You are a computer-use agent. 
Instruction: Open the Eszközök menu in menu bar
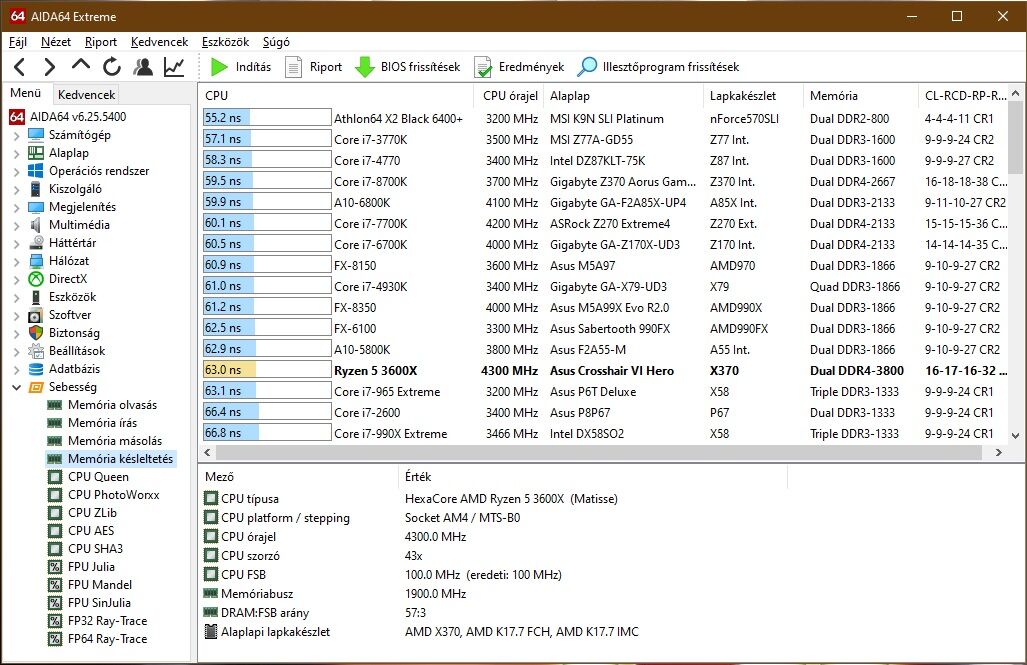(225, 42)
